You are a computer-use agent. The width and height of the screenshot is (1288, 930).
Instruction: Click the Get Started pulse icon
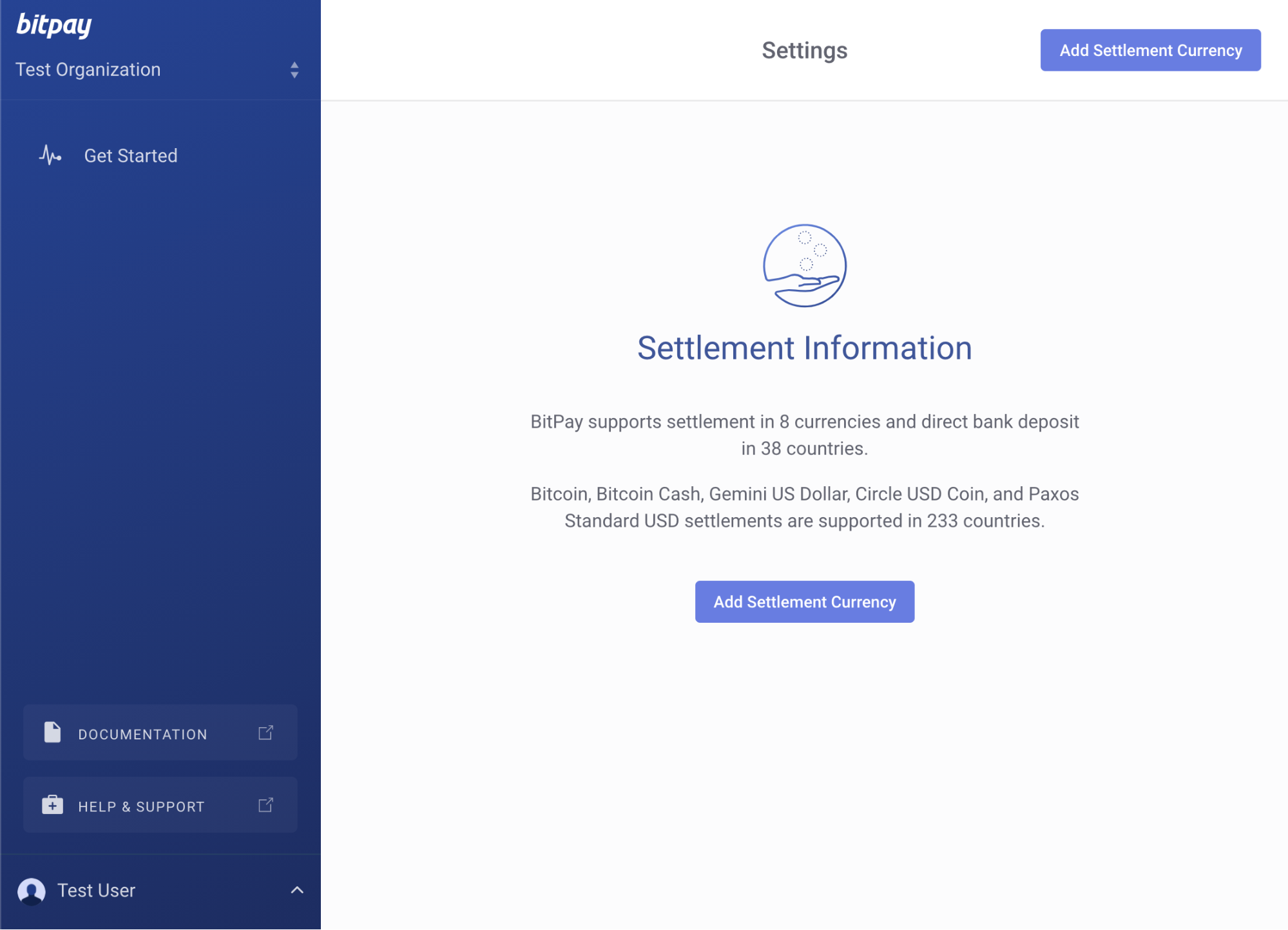(x=50, y=155)
